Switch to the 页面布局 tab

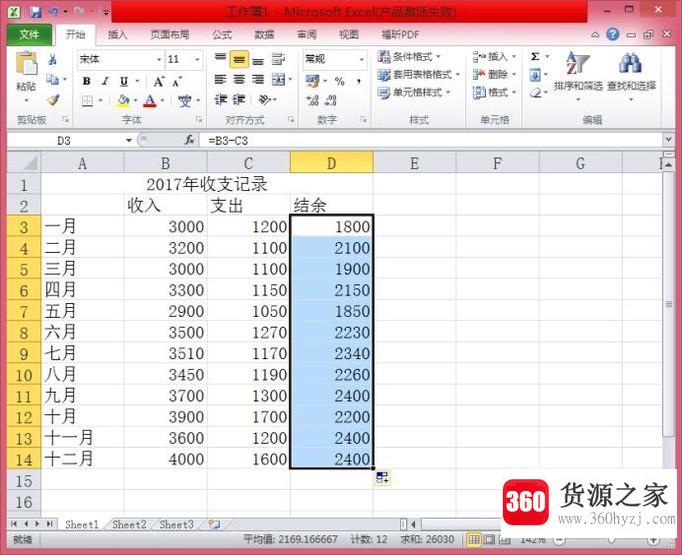(170, 35)
